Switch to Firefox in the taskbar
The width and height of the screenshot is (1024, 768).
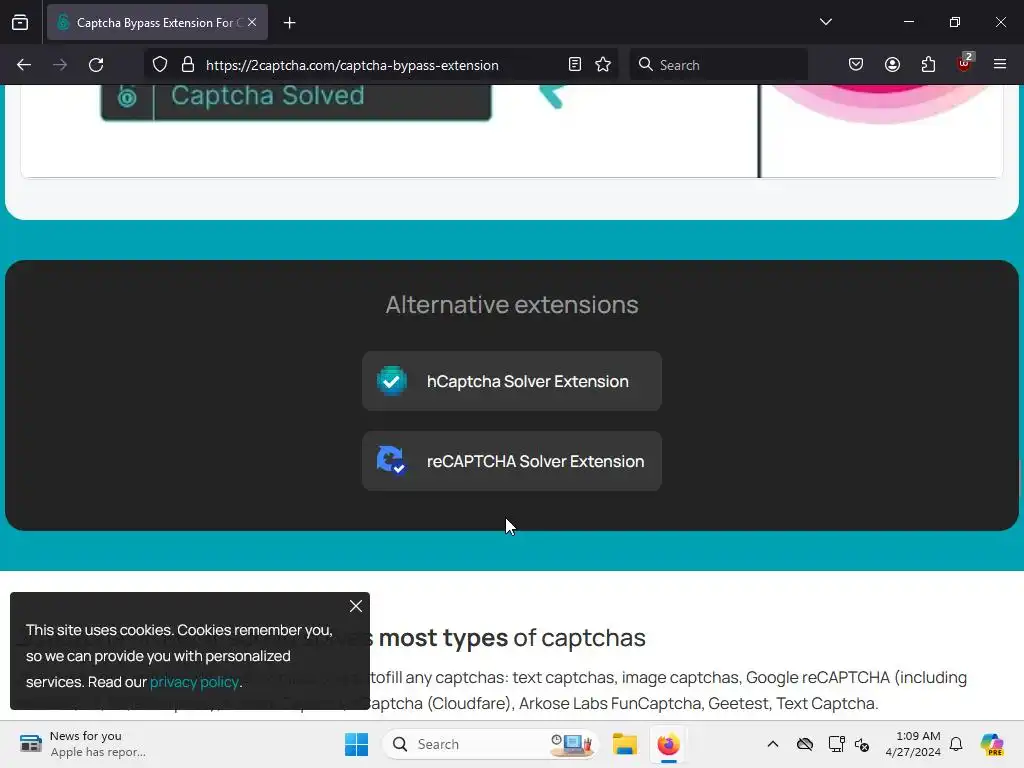coord(668,744)
